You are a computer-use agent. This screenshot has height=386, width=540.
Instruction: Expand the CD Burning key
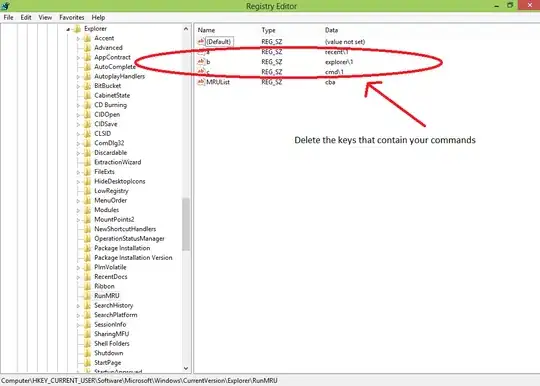tap(78, 105)
